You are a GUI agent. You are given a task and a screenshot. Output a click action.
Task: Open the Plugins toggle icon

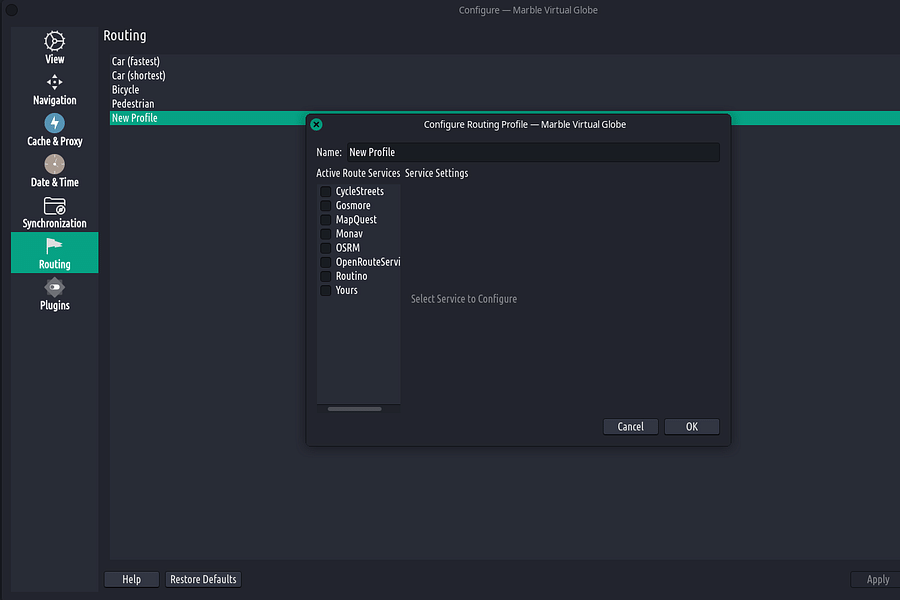[x=55, y=287]
